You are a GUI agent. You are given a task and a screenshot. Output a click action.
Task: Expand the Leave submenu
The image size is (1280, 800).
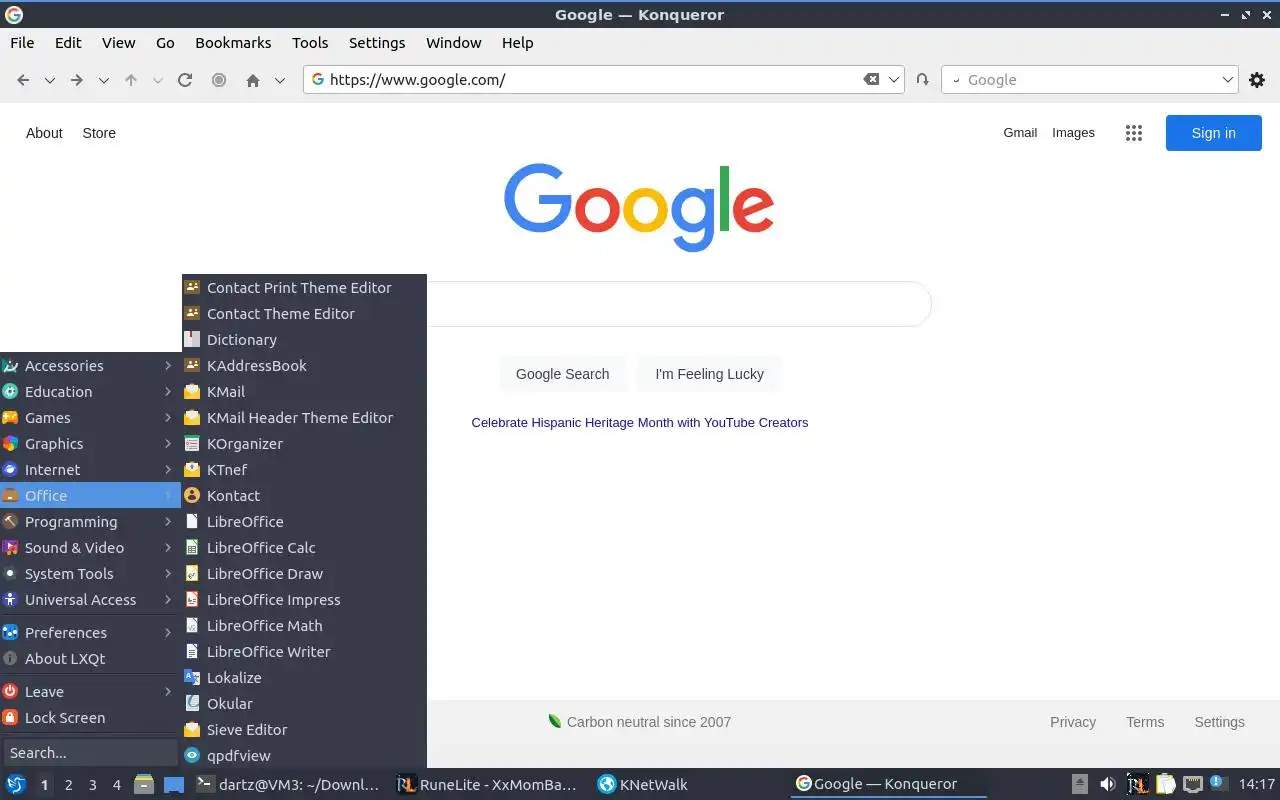[x=90, y=692]
